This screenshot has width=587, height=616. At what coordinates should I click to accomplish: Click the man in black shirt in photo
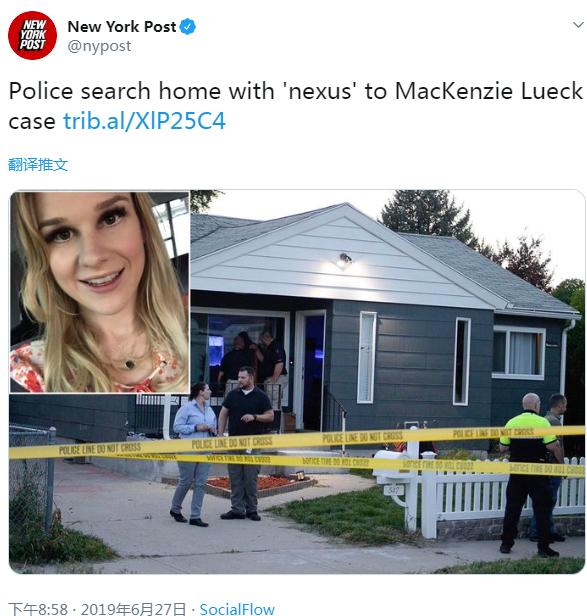click(246, 443)
